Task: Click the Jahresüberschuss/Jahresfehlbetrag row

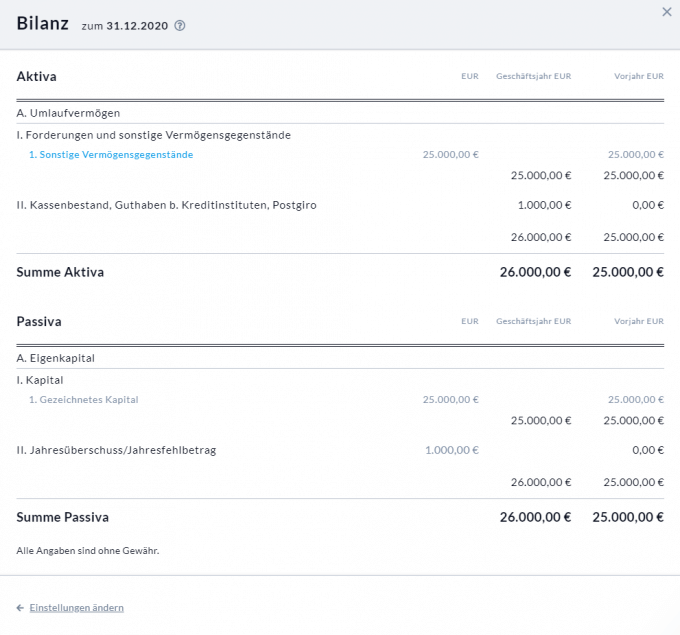Action: (x=116, y=450)
